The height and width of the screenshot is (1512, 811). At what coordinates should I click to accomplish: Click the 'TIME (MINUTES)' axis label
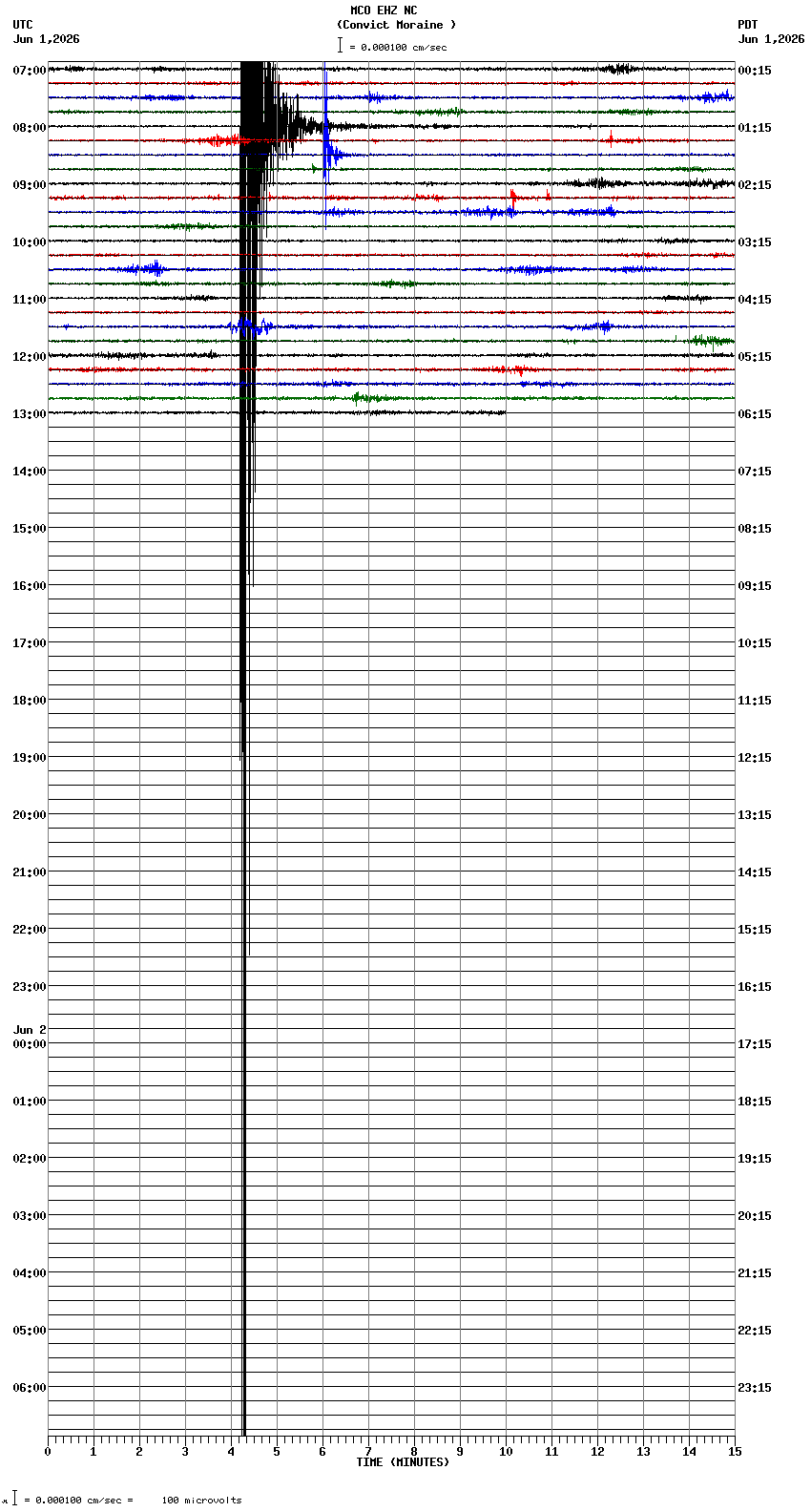[403, 1462]
